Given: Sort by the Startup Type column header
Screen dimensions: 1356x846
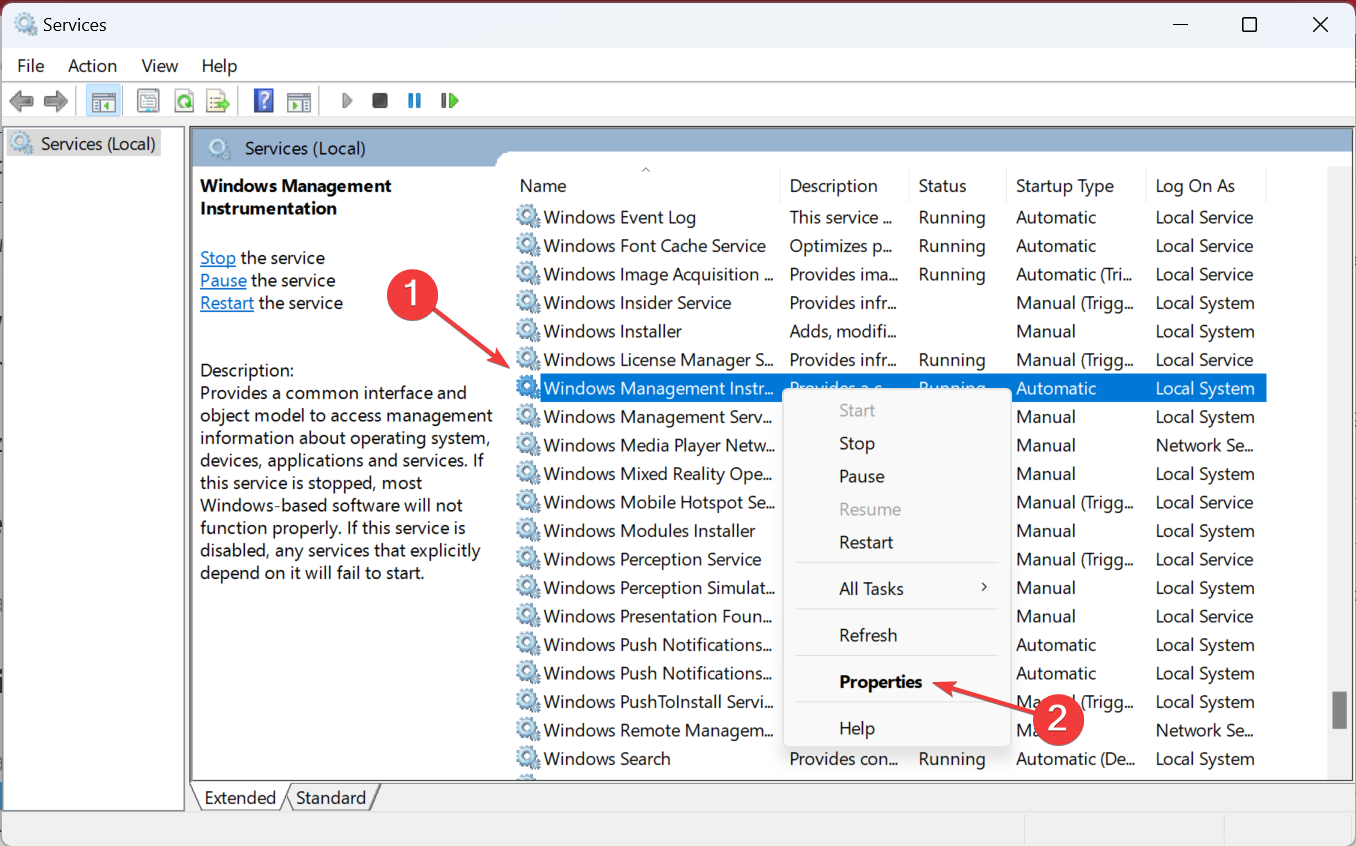Looking at the screenshot, I should (x=1075, y=186).
